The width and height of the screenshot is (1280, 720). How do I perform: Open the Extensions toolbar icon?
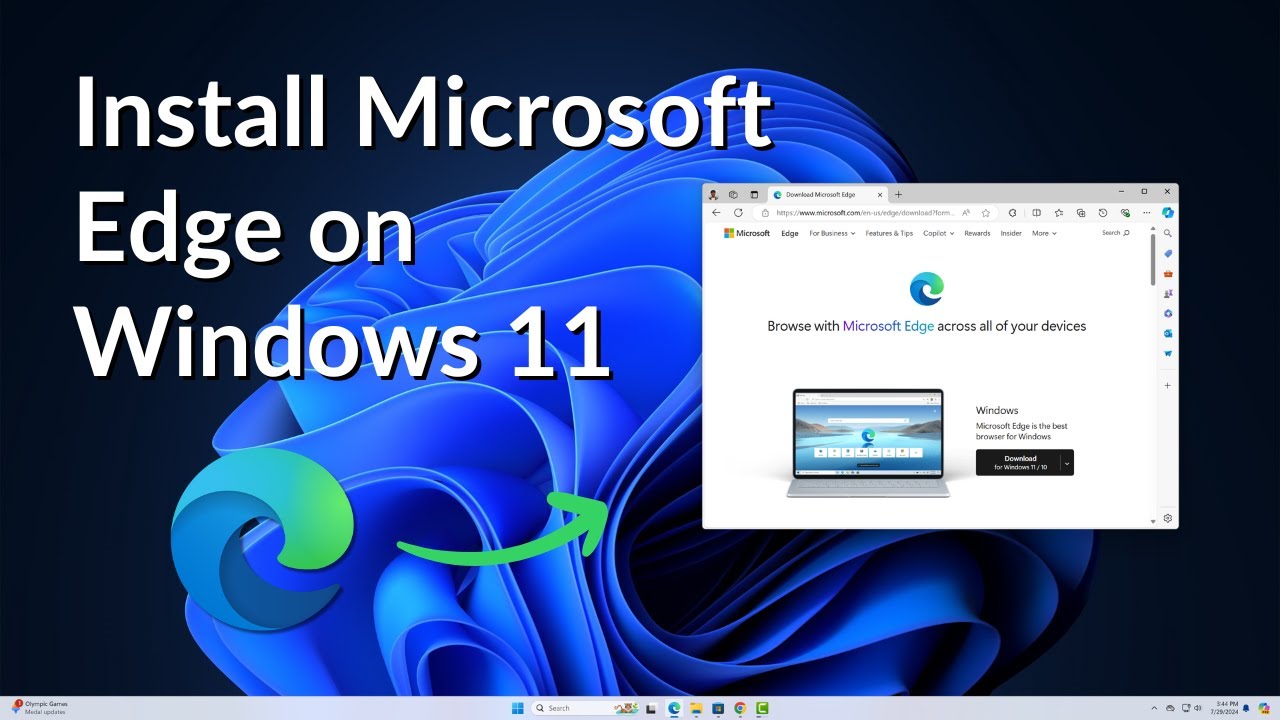[1012, 213]
